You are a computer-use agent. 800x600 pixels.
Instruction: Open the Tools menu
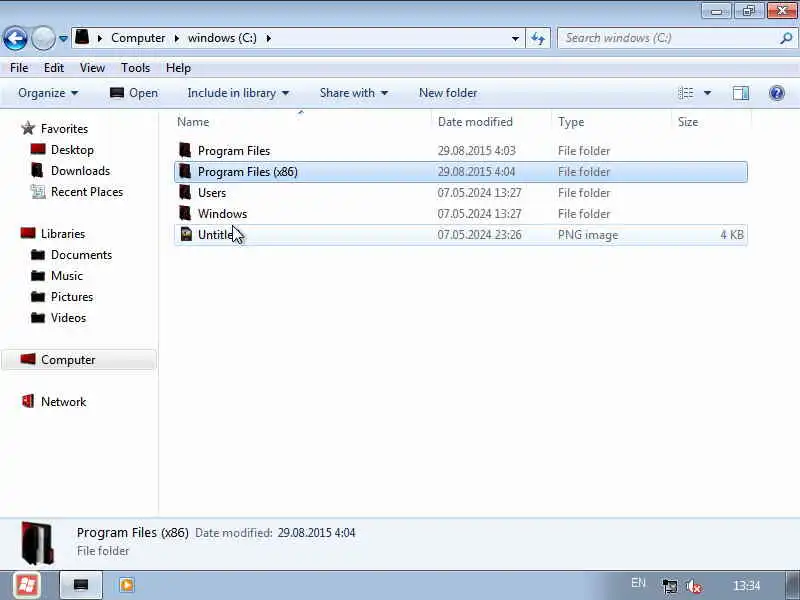(x=135, y=68)
